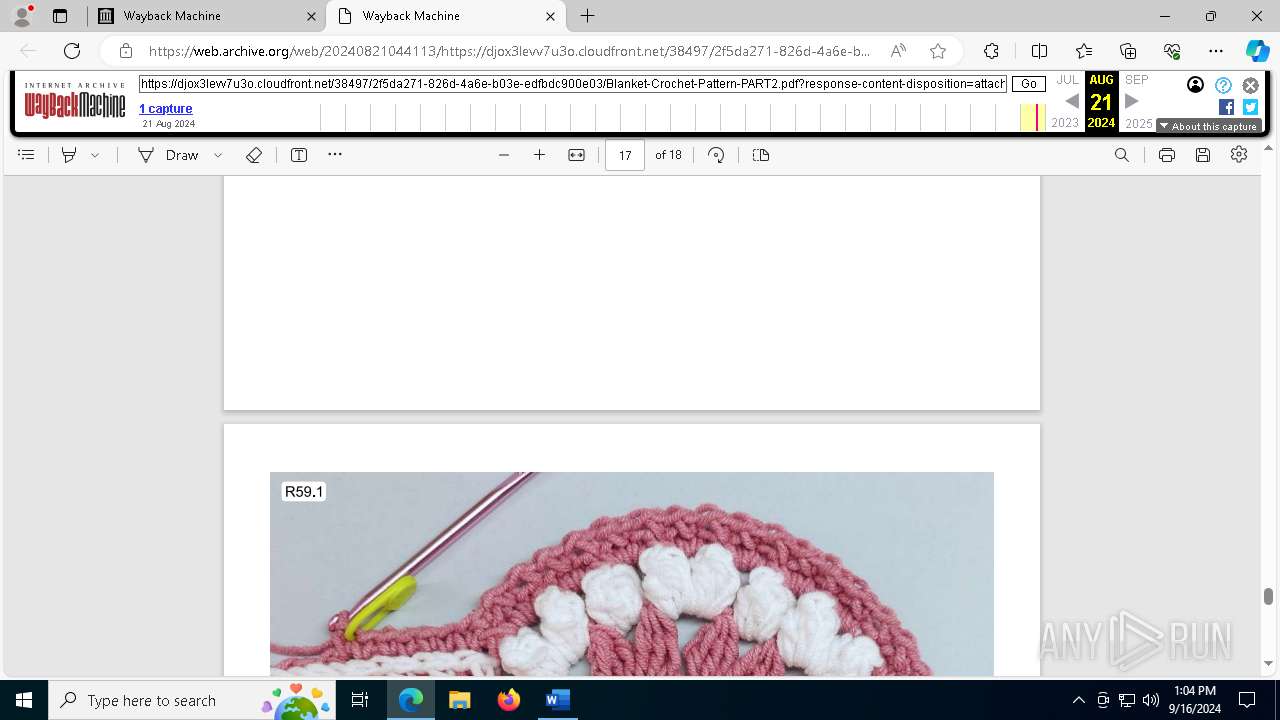Open Browser essentials
This screenshot has height=720, width=1280.
(1172, 51)
